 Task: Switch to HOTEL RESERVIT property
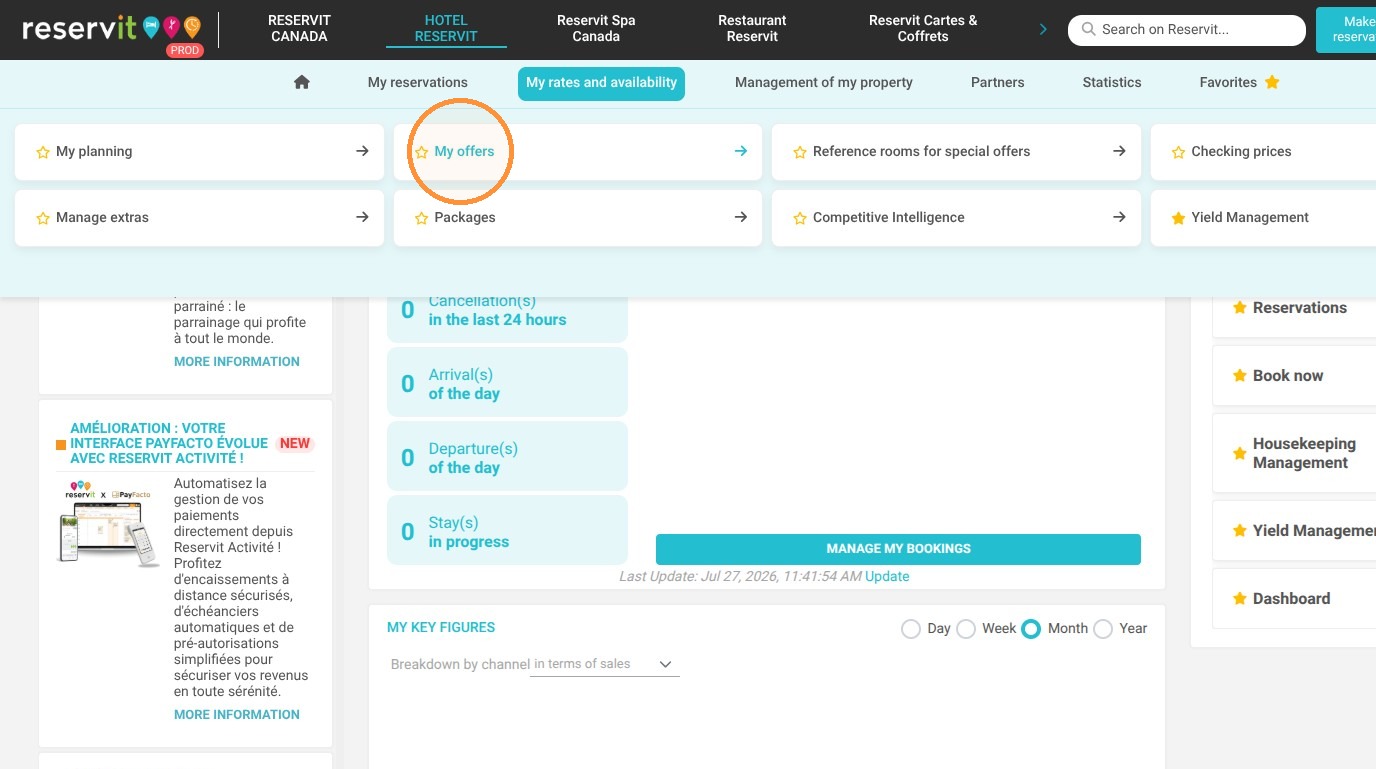click(446, 28)
